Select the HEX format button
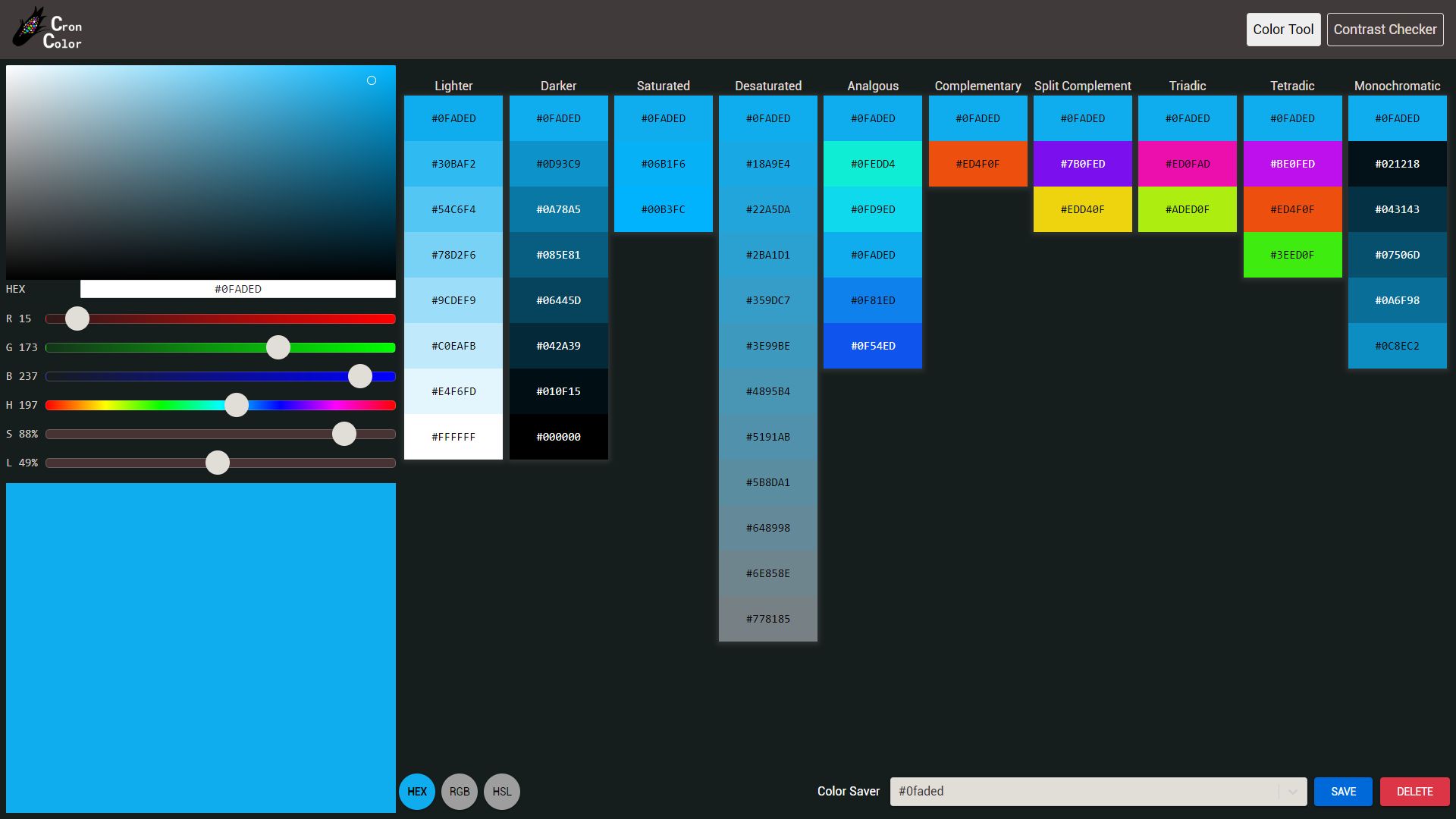Viewport: 1456px width, 819px height. point(416,791)
